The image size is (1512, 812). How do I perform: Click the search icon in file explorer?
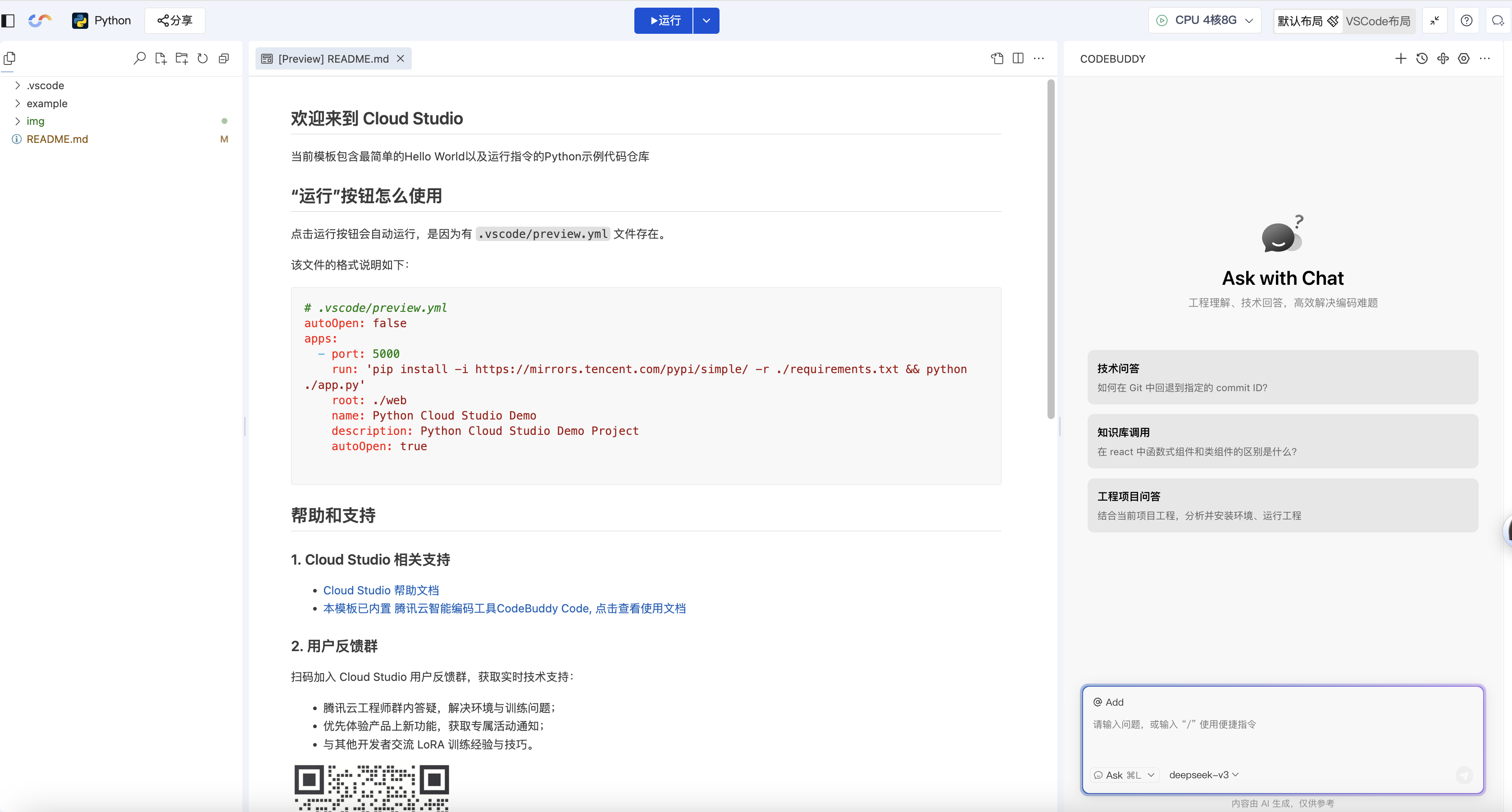point(139,58)
